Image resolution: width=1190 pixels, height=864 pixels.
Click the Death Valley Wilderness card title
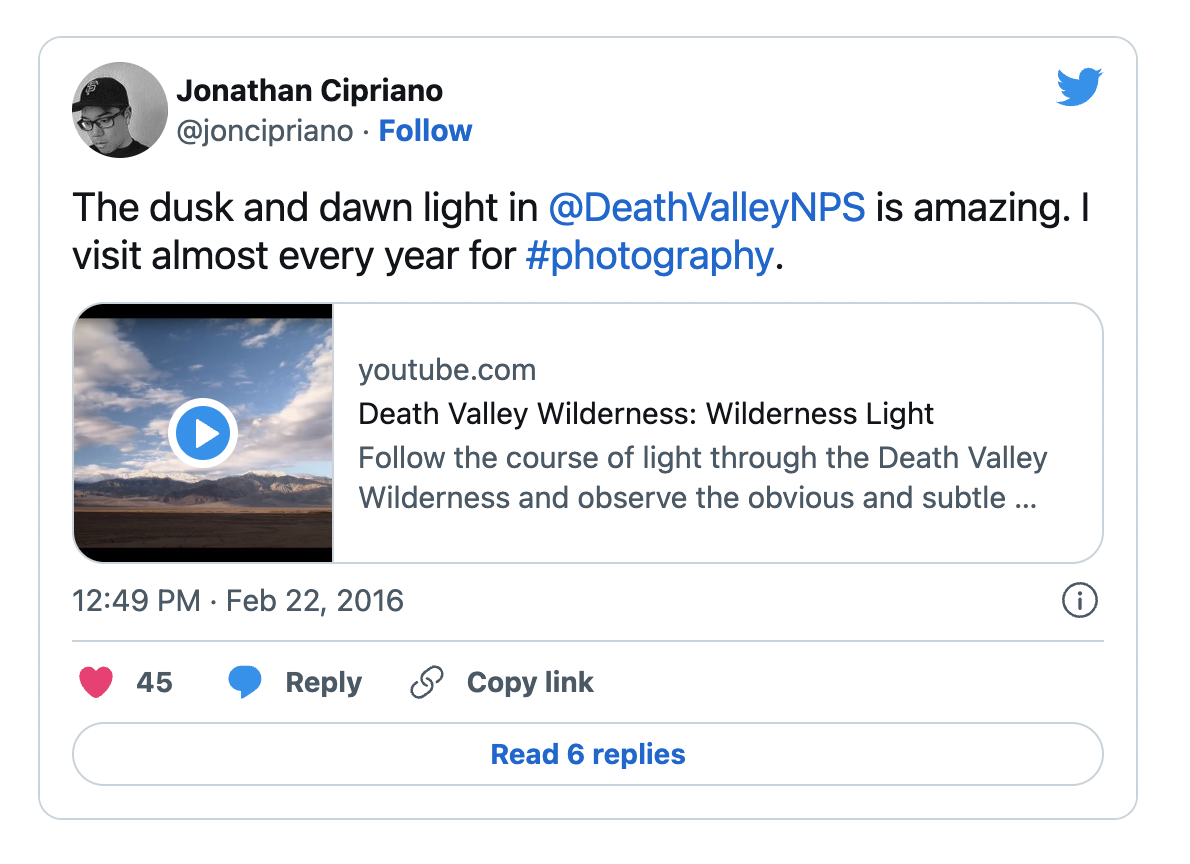coord(646,414)
